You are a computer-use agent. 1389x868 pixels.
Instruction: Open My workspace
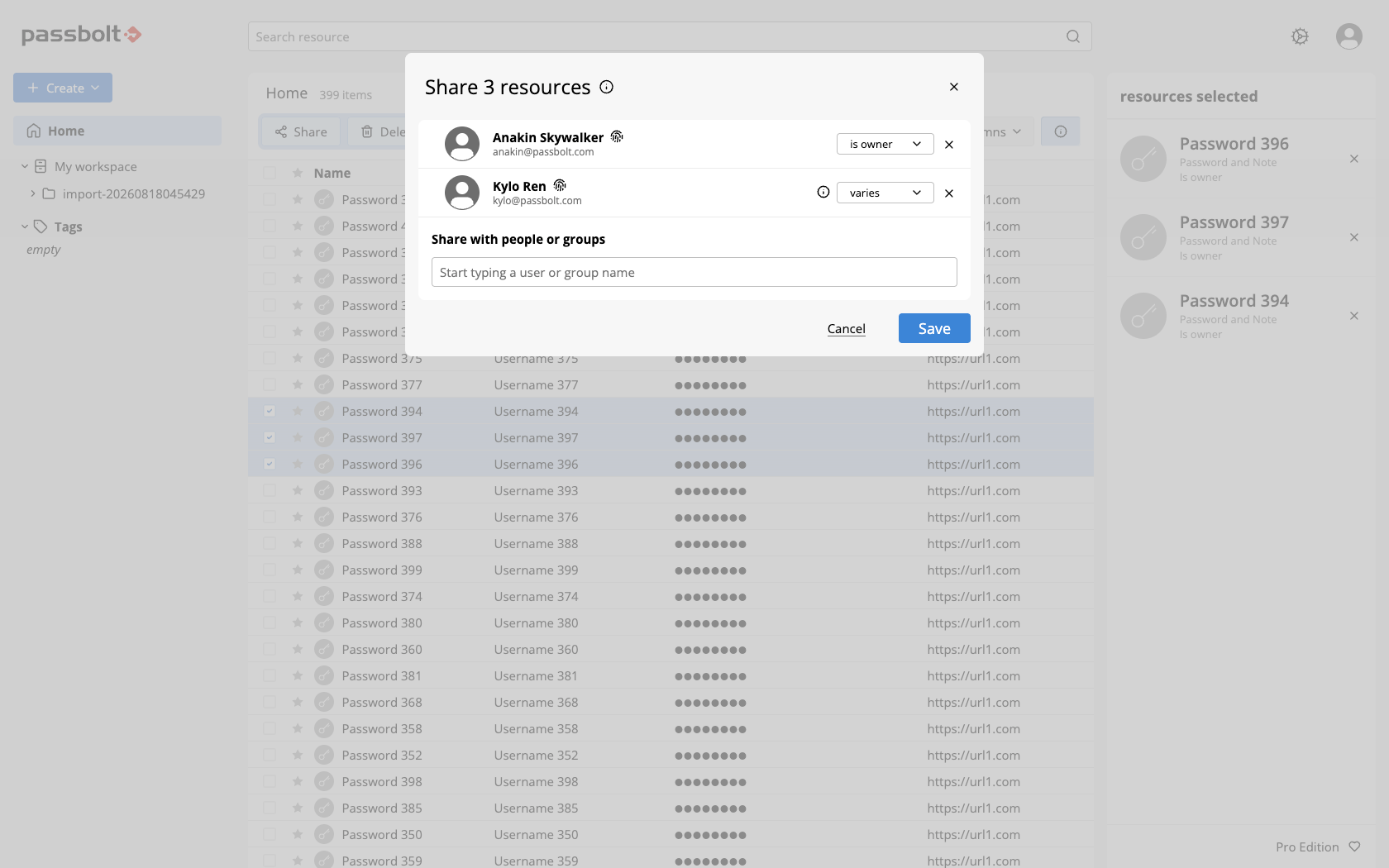pyautogui.click(x=96, y=166)
